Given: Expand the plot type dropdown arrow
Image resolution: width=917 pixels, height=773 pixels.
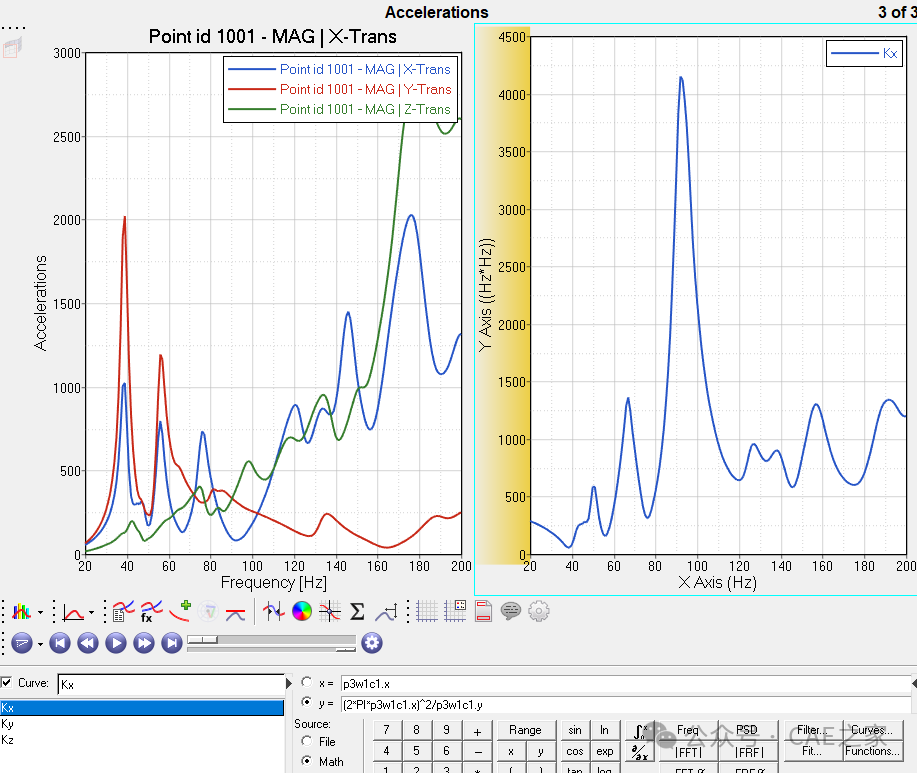Looking at the screenshot, I should tap(40, 613).
